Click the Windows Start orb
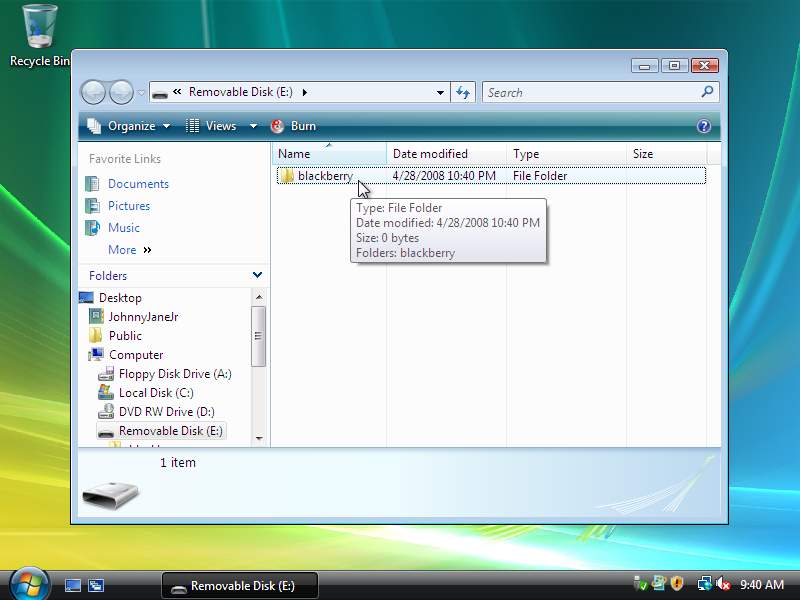Image resolution: width=800 pixels, height=600 pixels. [x=28, y=584]
